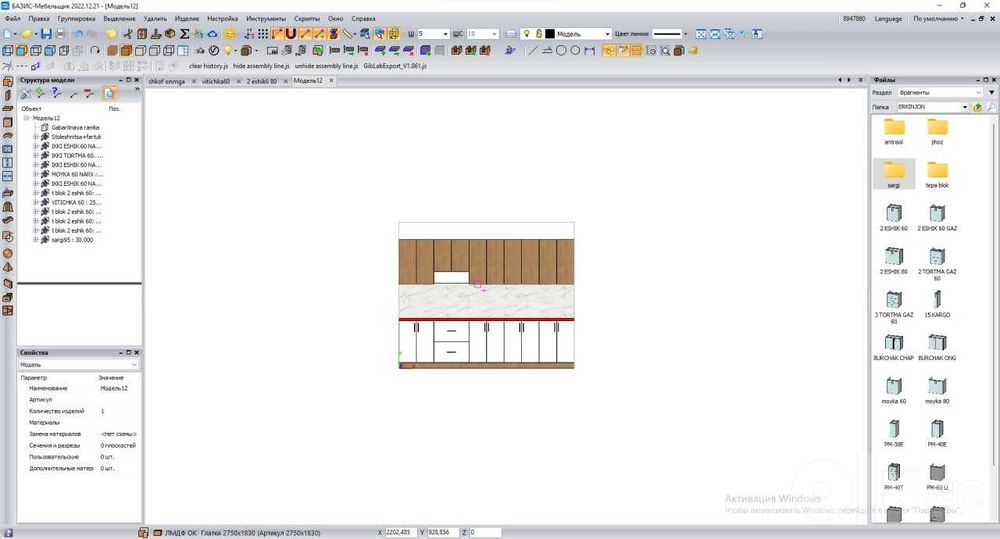Select the 15 KARGO fragment thumbnail
This screenshot has height=539, width=1000.
(937, 304)
